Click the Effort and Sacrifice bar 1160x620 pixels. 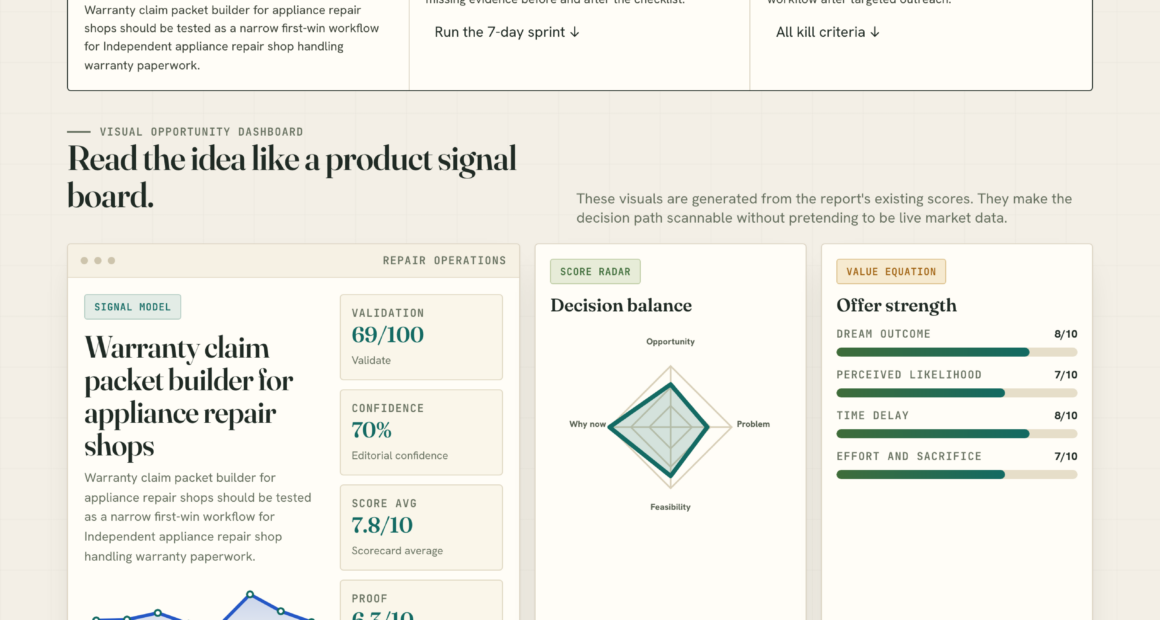point(957,474)
